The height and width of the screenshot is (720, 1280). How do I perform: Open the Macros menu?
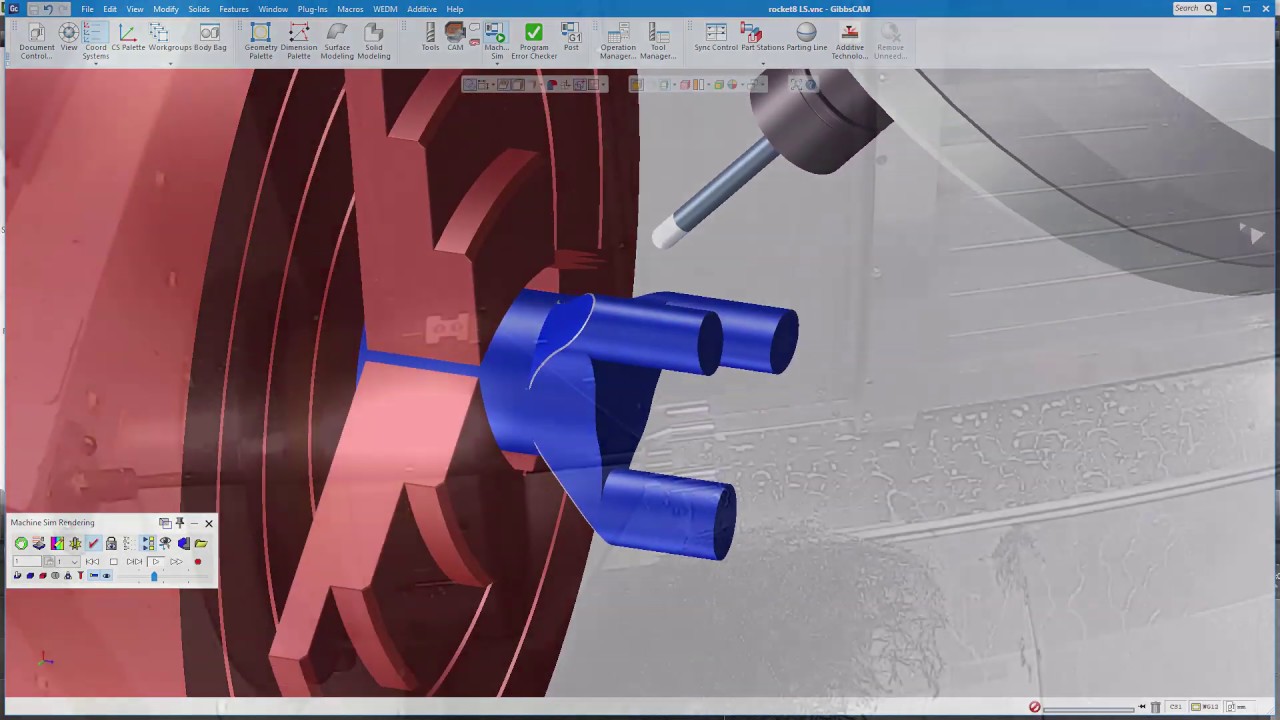pyautogui.click(x=350, y=9)
